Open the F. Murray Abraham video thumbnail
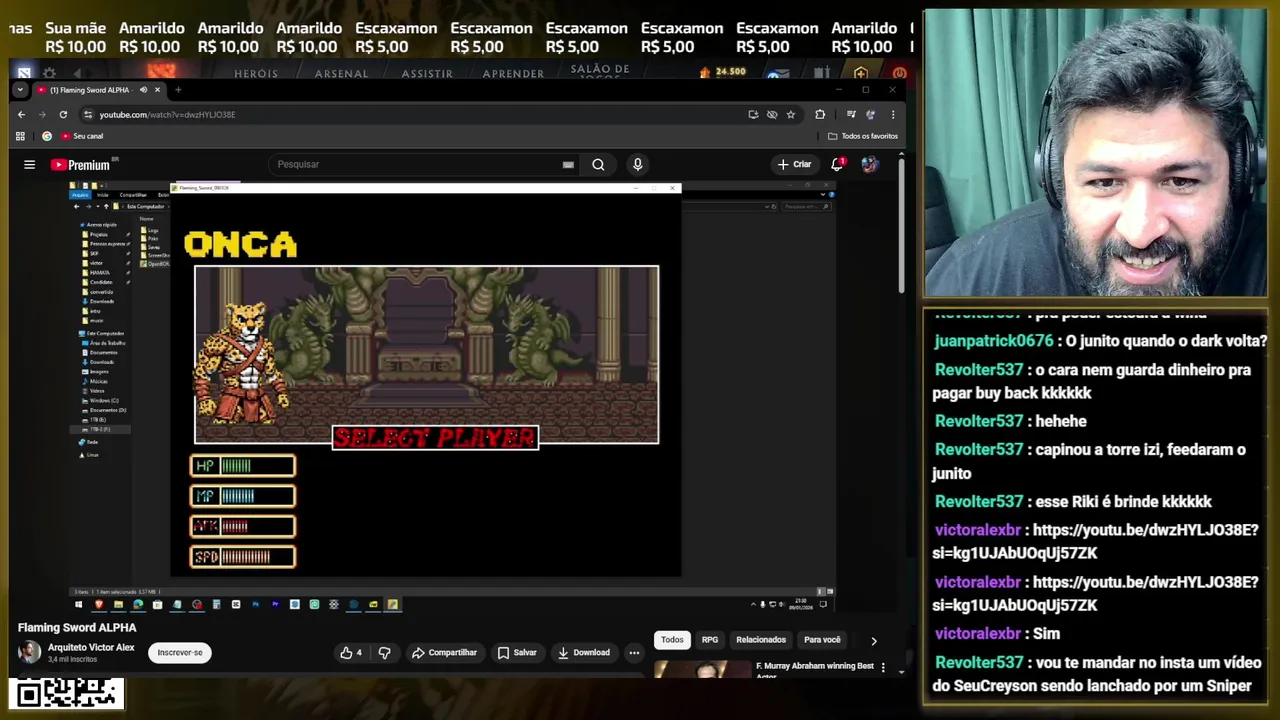 tap(702, 670)
